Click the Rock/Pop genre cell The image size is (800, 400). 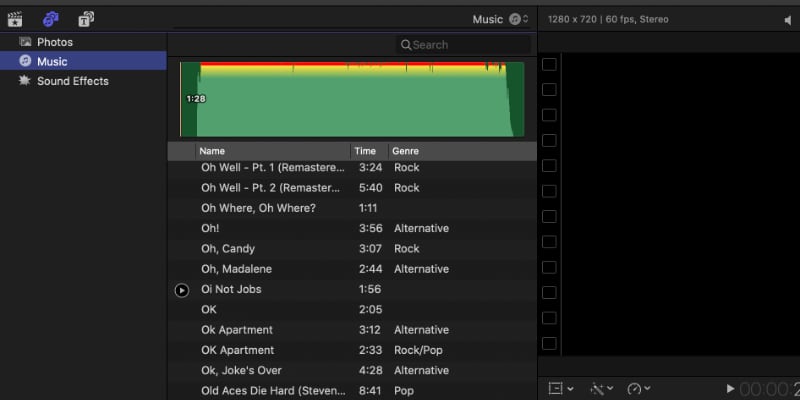418,350
